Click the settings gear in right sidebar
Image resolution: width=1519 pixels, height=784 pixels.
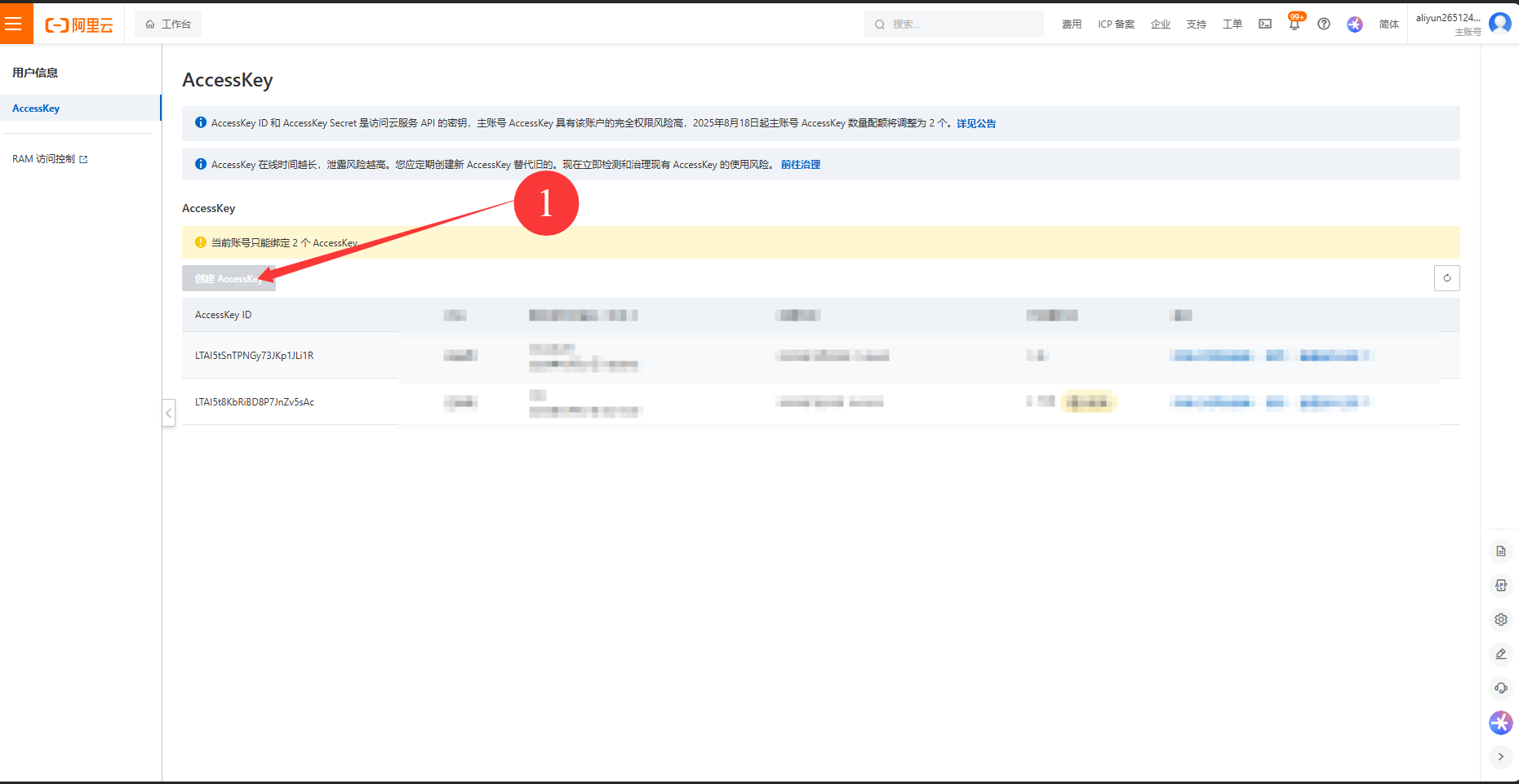click(x=1500, y=620)
